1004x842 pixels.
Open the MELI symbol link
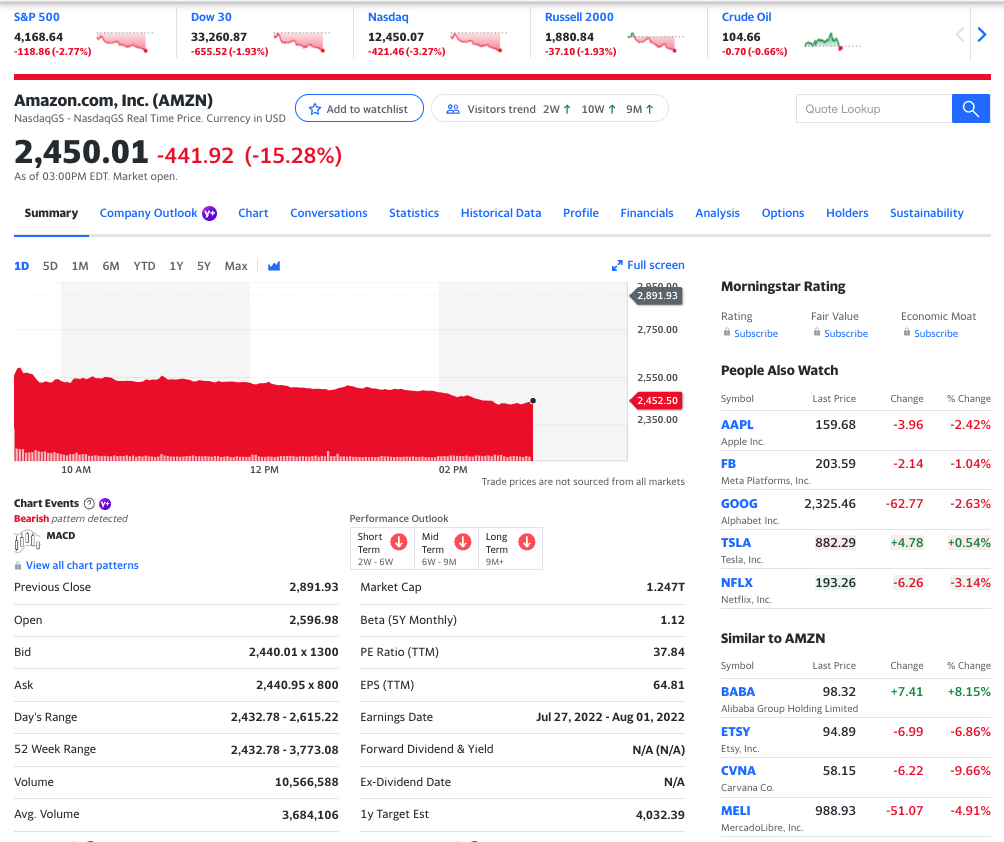[736, 811]
